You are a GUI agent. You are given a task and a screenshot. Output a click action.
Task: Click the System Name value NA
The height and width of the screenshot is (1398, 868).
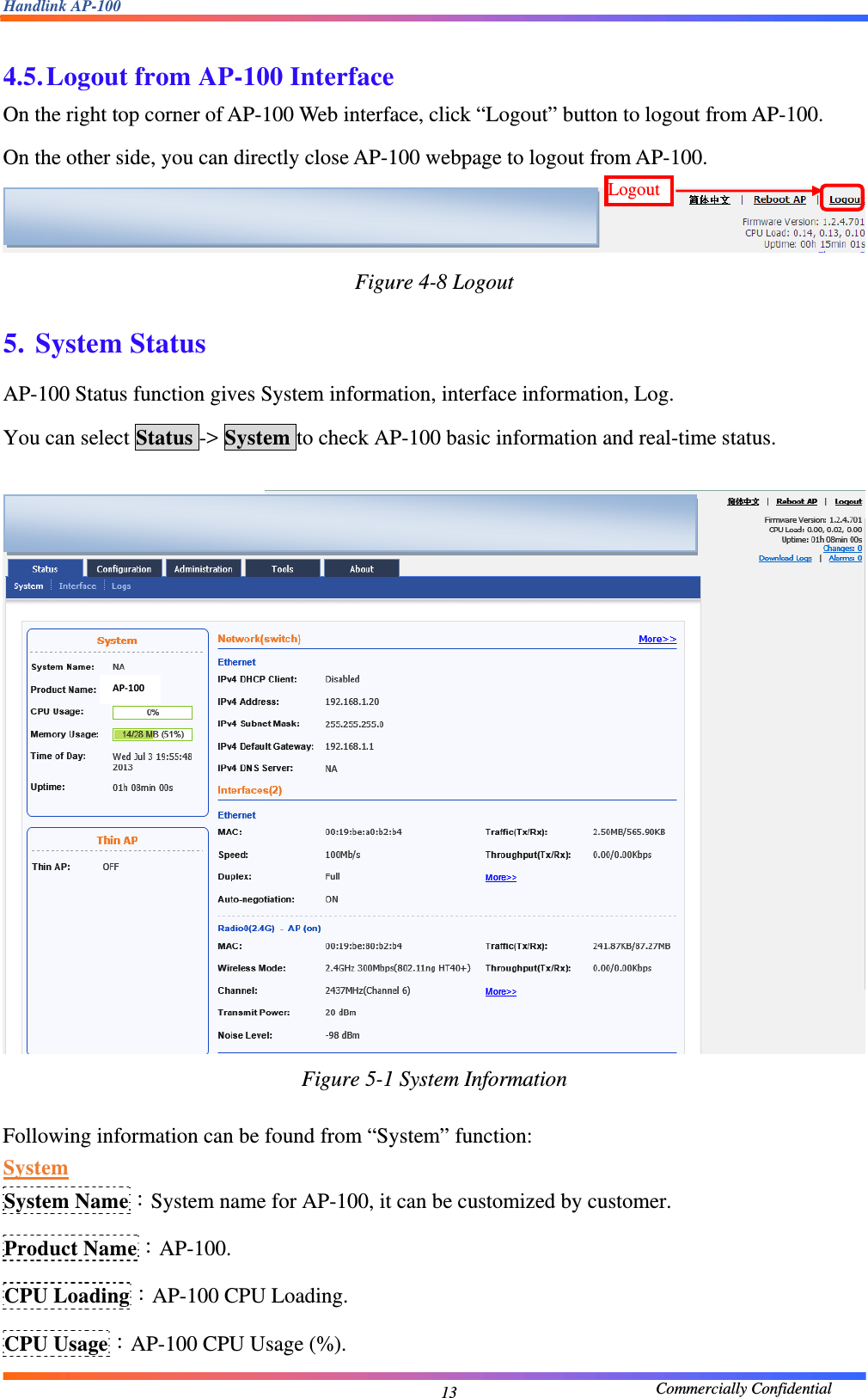coord(119,667)
